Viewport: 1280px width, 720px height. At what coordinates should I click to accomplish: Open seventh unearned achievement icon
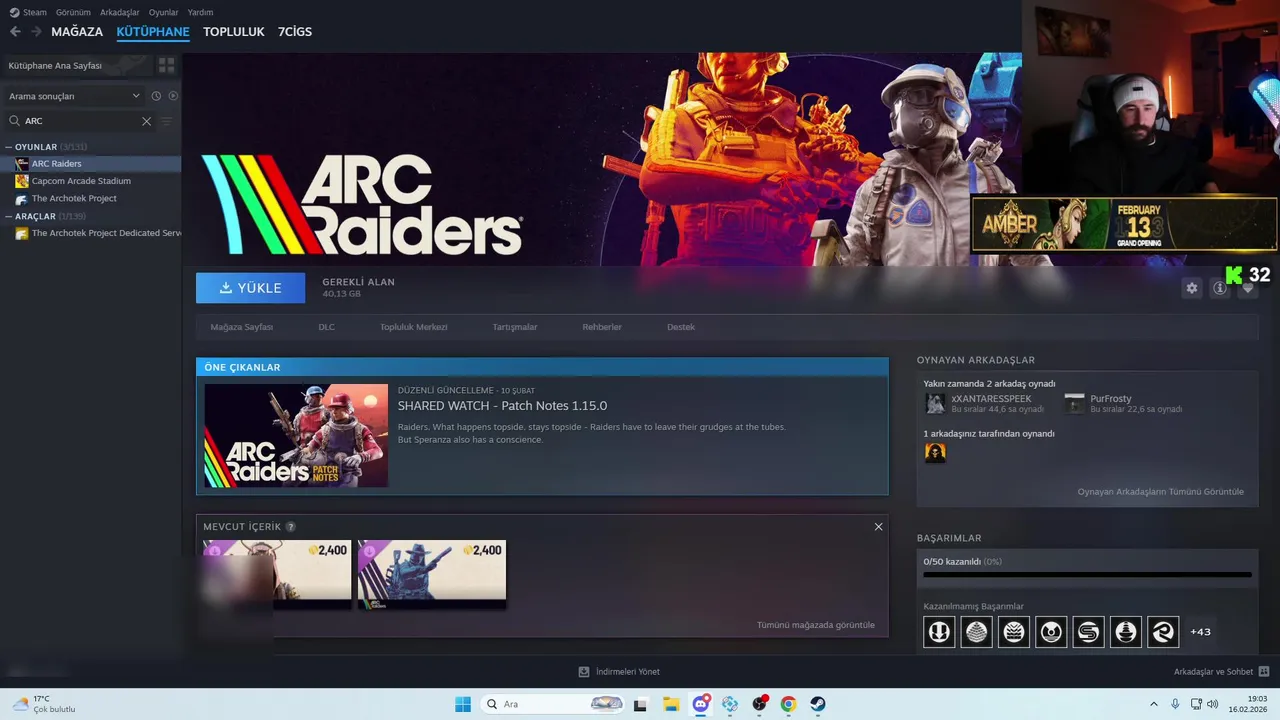pyautogui.click(x=1163, y=632)
